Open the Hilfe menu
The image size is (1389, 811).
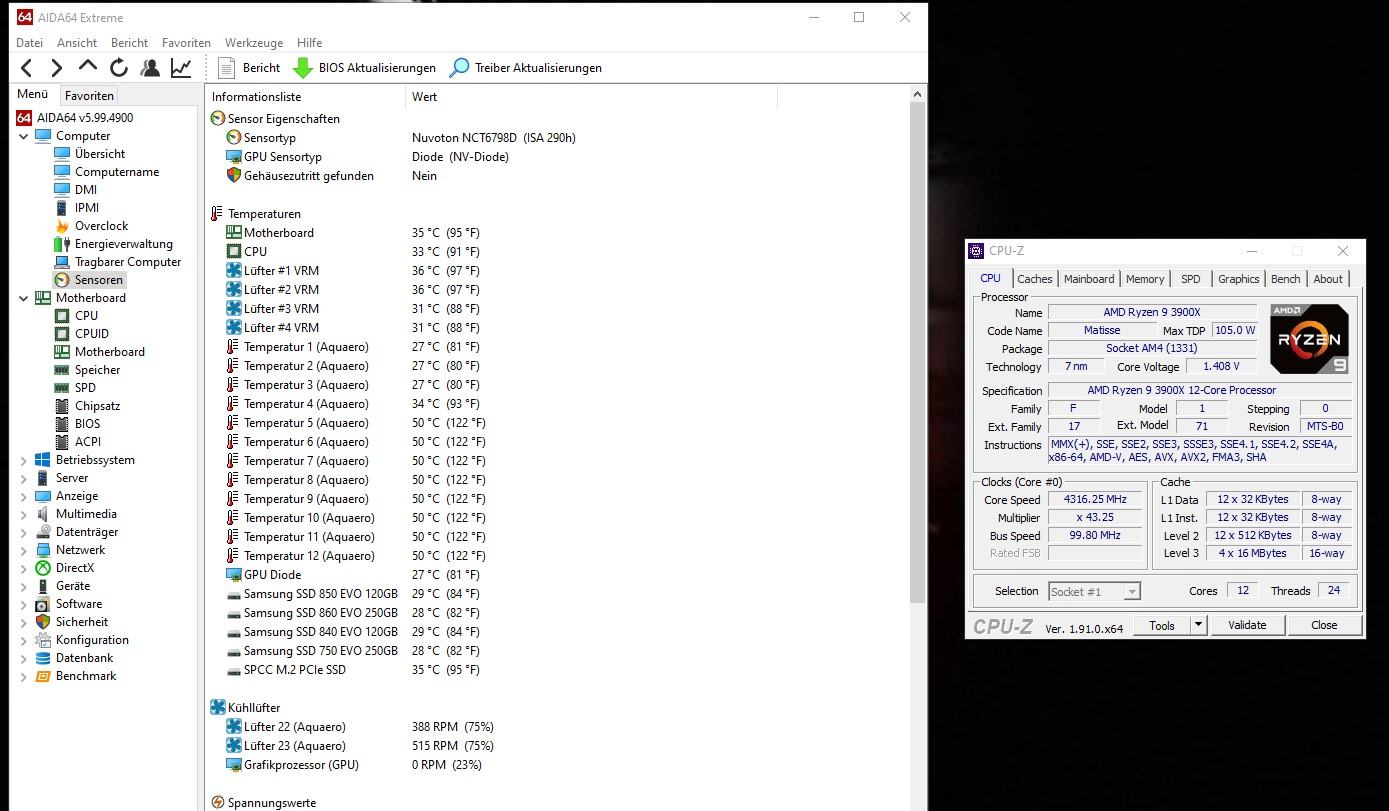point(310,43)
